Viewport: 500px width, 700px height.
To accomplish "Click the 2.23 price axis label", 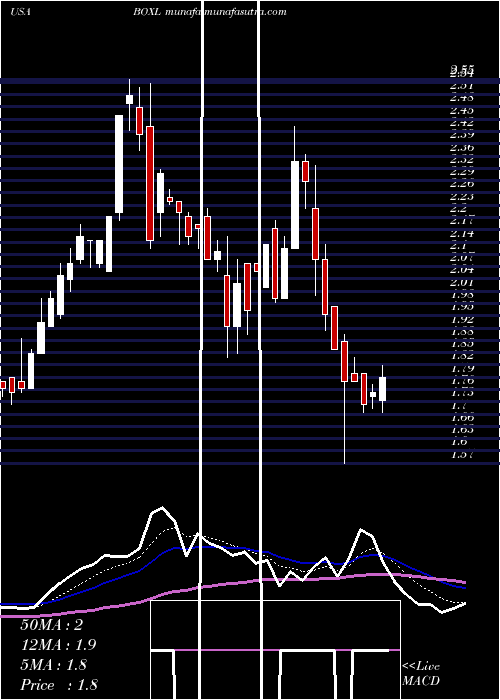I will point(462,196).
